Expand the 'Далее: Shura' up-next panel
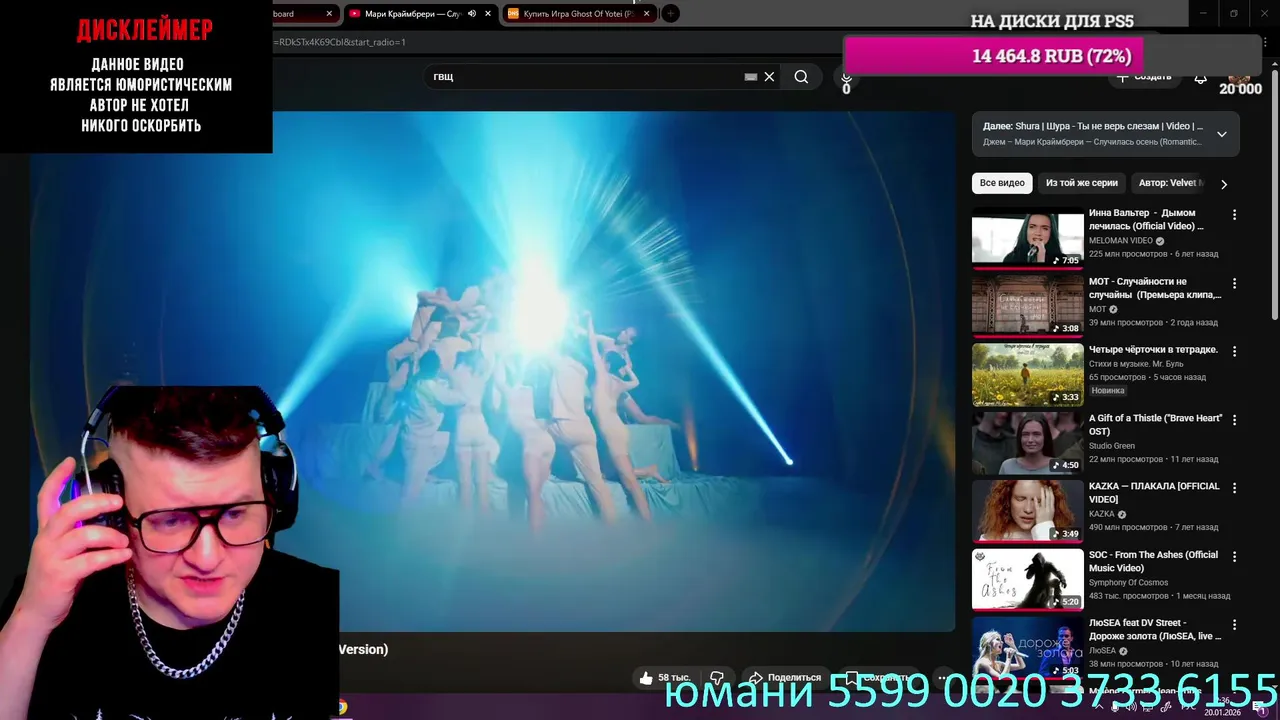The image size is (1280, 720). tap(1221, 134)
